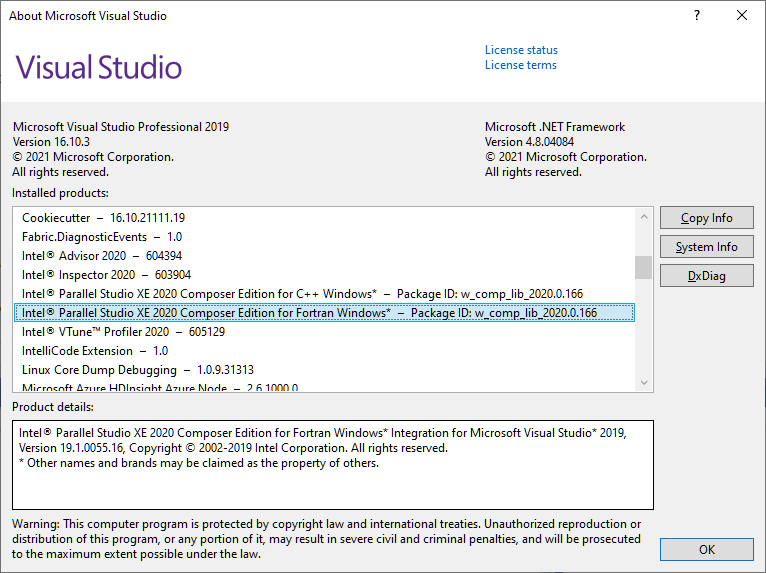The image size is (766, 573).
Task: Launch DxDiag from the dialog
Action: tap(706, 276)
